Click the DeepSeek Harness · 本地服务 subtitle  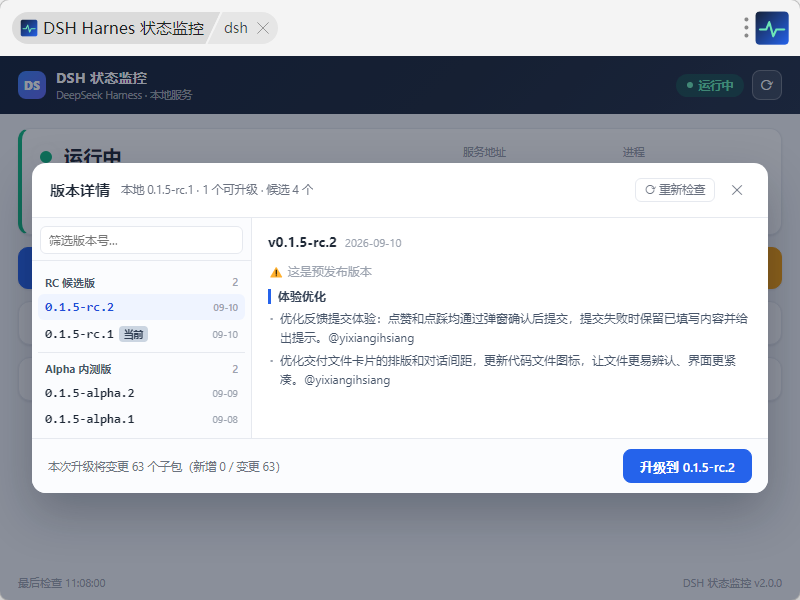pos(124,95)
